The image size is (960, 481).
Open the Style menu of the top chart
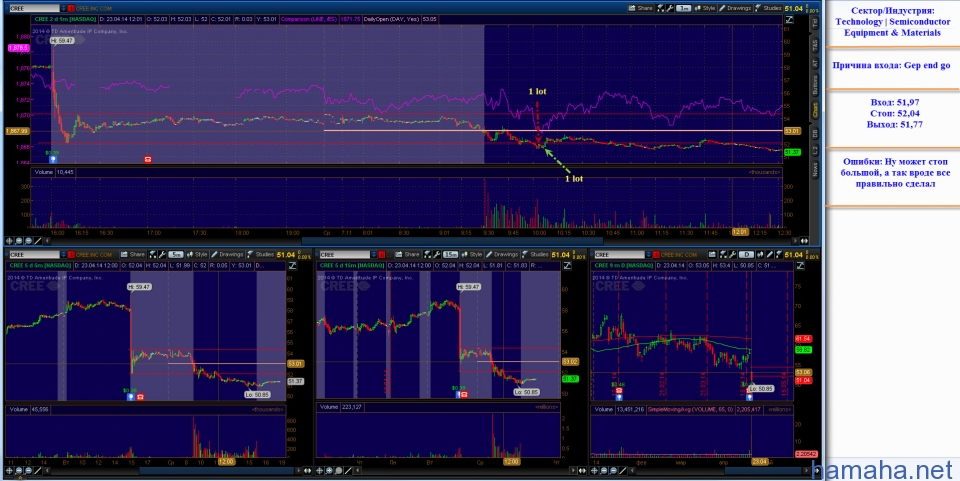coord(705,8)
